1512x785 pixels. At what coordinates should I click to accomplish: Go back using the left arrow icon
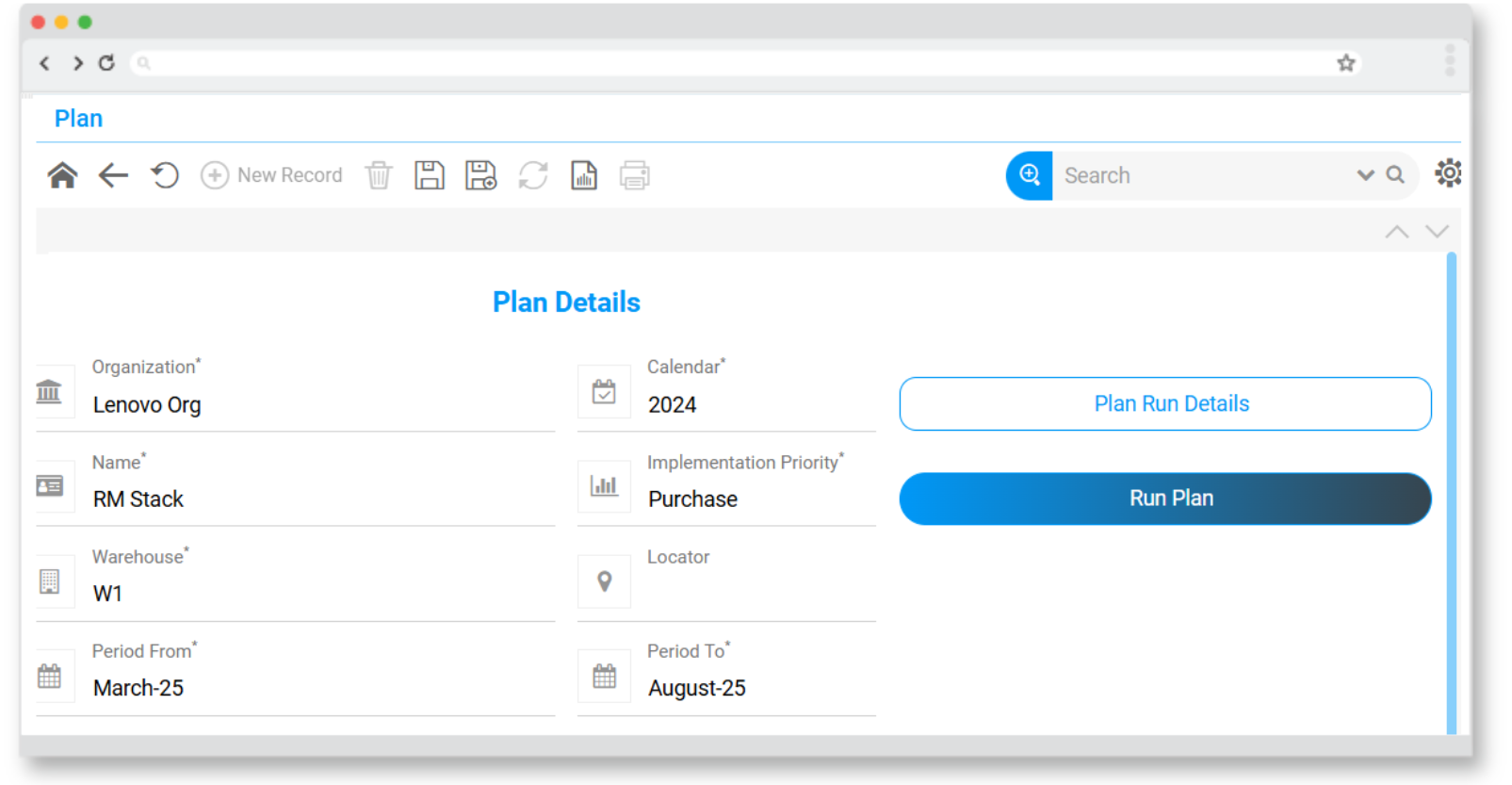[x=113, y=175]
